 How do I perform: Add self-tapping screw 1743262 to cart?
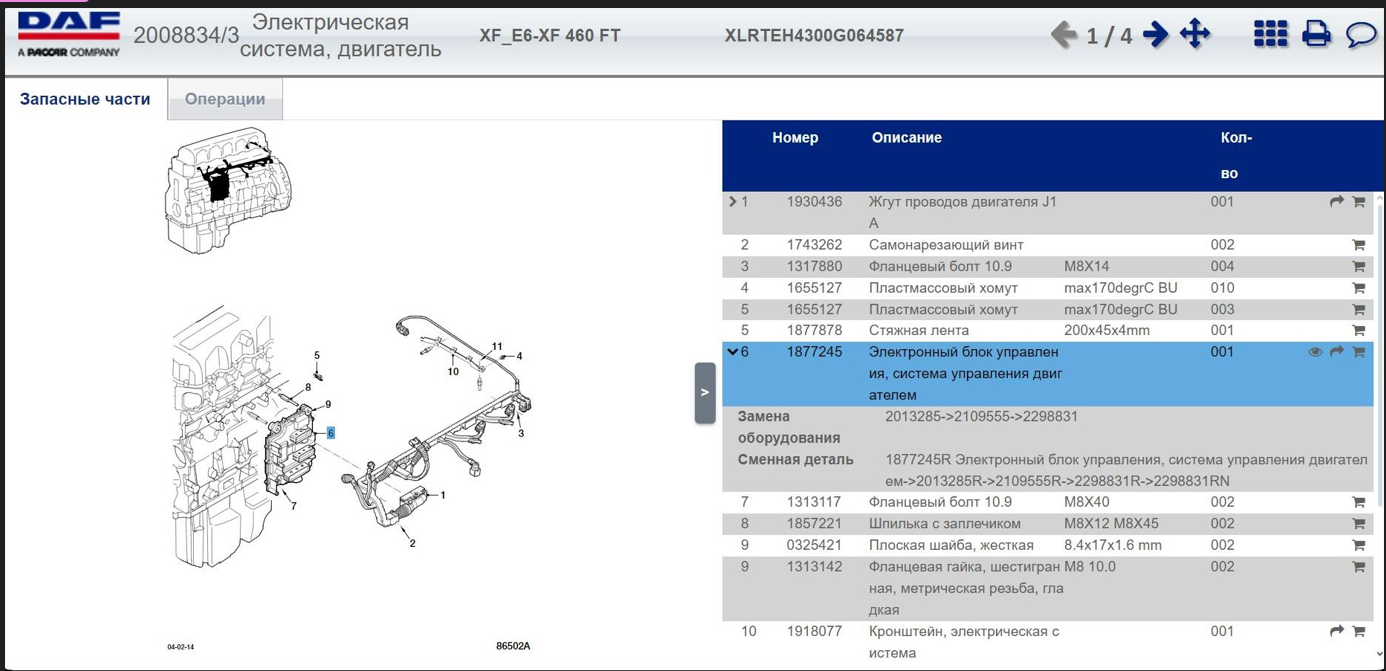[x=1358, y=245]
